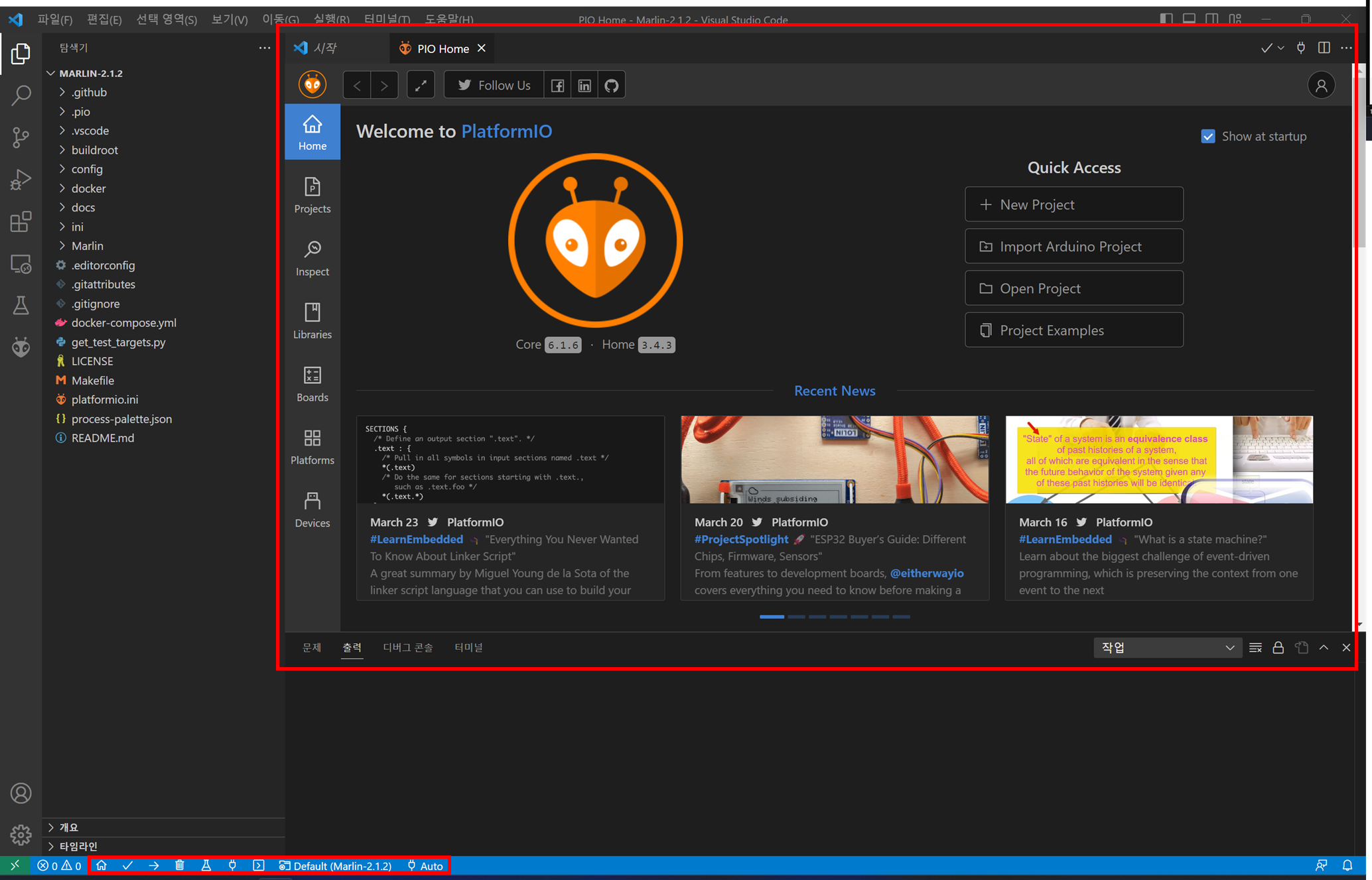
Task: Go back in PIO Home navigation
Action: click(357, 86)
